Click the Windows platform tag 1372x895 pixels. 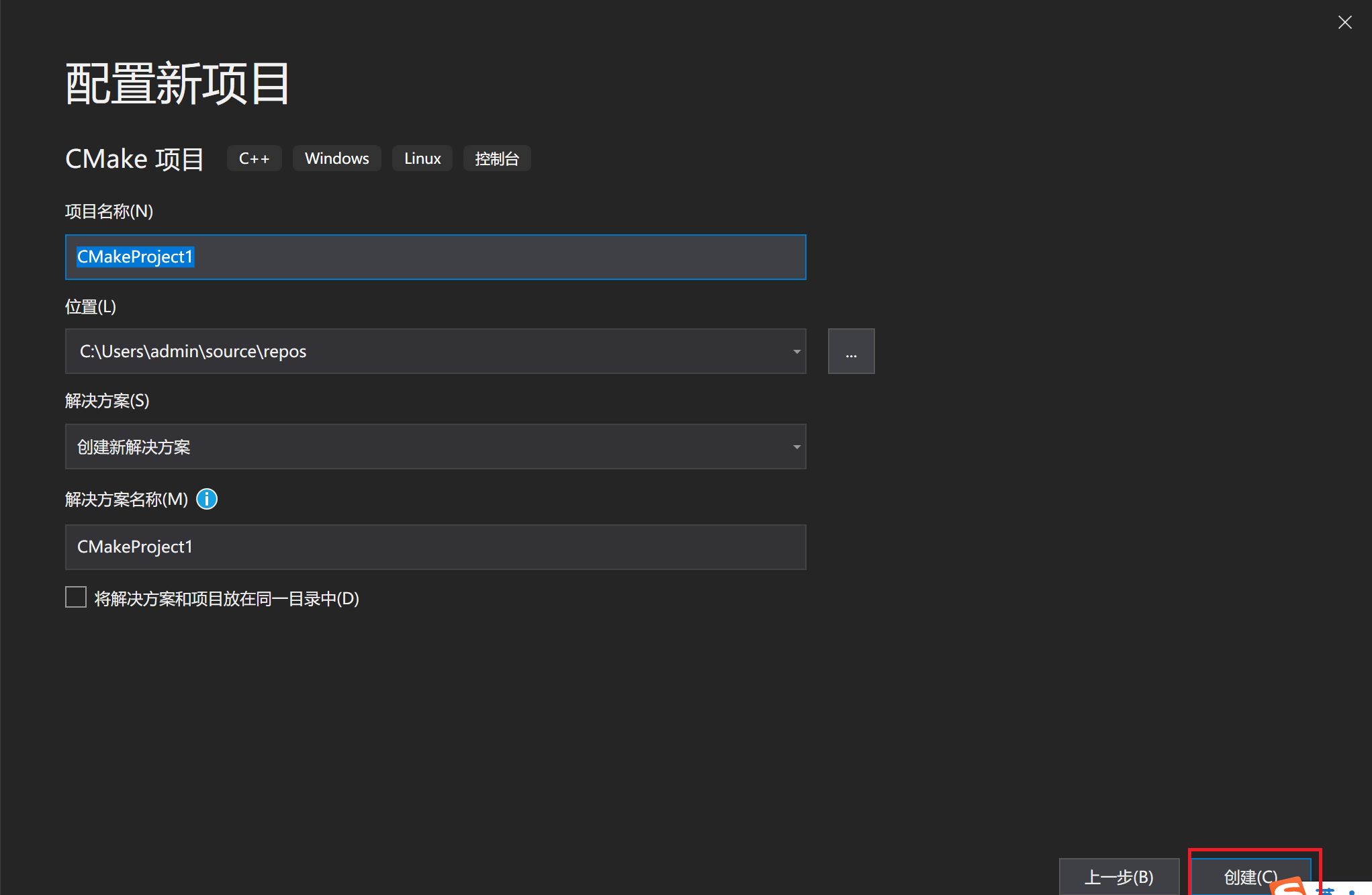click(336, 158)
